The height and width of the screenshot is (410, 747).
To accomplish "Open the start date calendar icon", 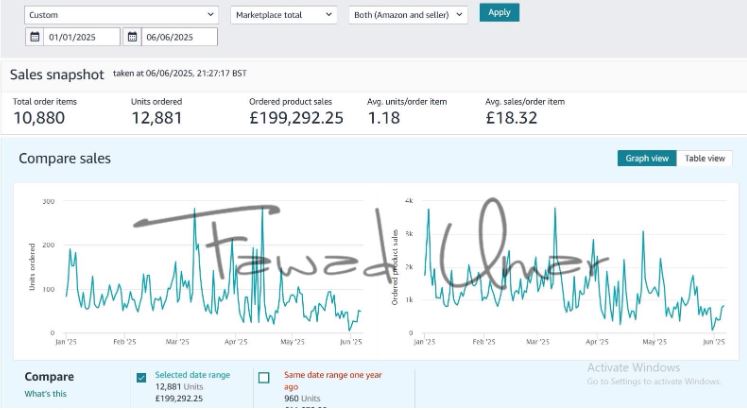I will coord(34,37).
